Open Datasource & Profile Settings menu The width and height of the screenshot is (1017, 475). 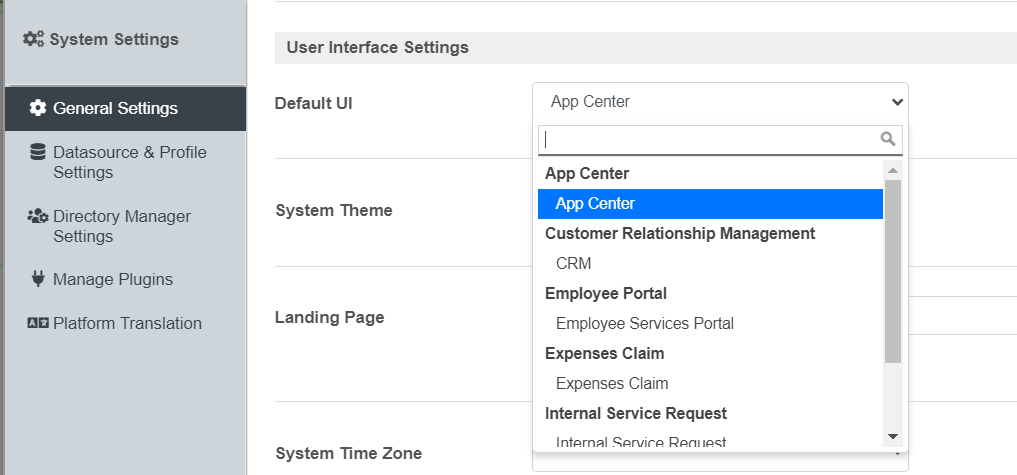coord(129,162)
